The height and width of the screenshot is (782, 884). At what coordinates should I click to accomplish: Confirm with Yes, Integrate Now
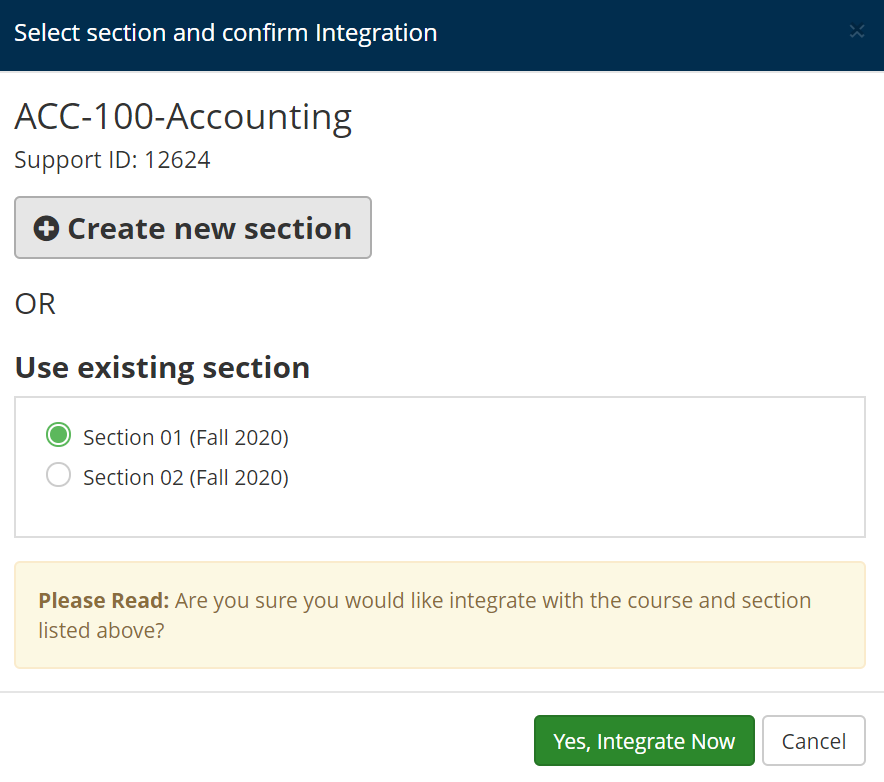click(x=644, y=741)
